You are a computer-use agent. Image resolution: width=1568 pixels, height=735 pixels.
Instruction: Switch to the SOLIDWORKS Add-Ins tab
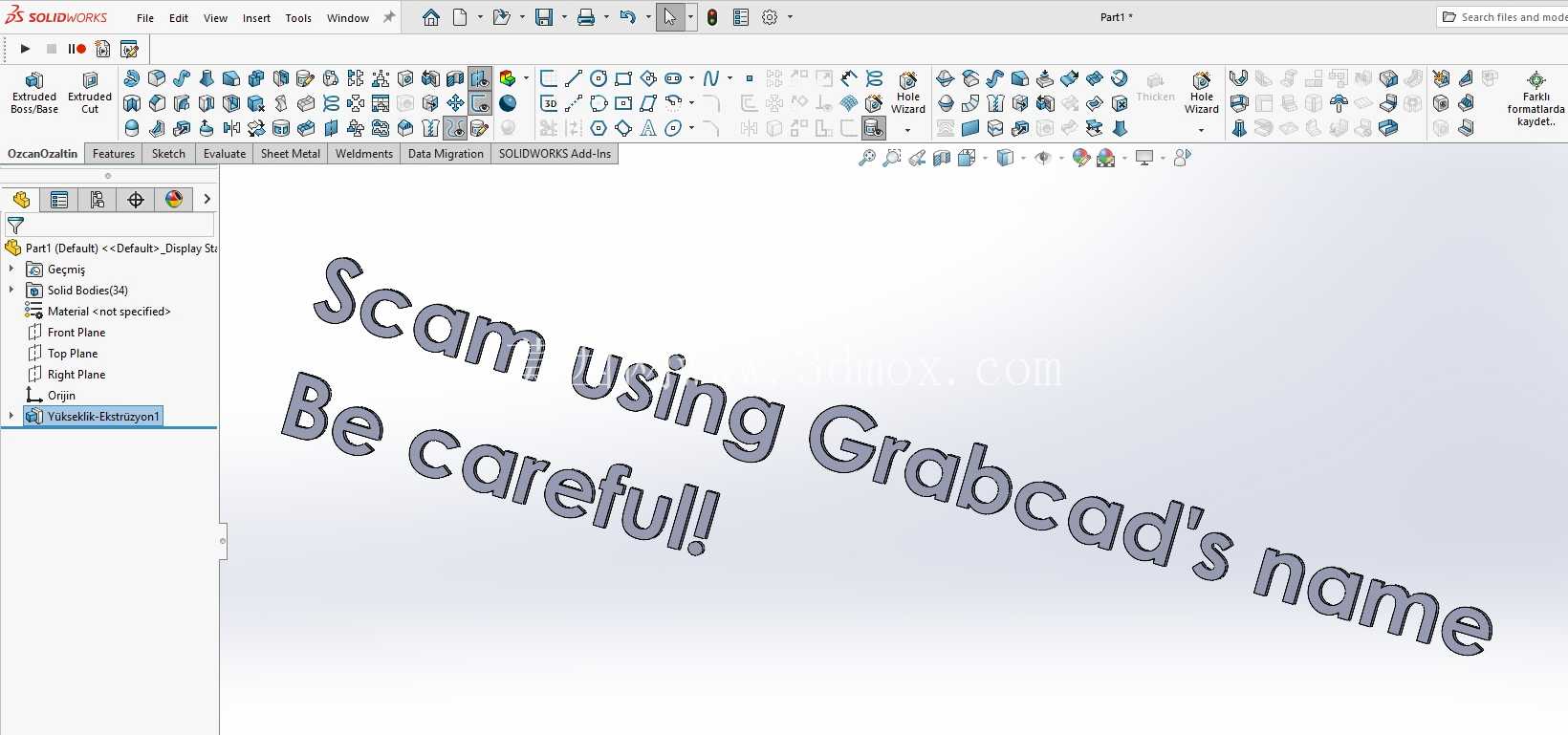coord(555,154)
